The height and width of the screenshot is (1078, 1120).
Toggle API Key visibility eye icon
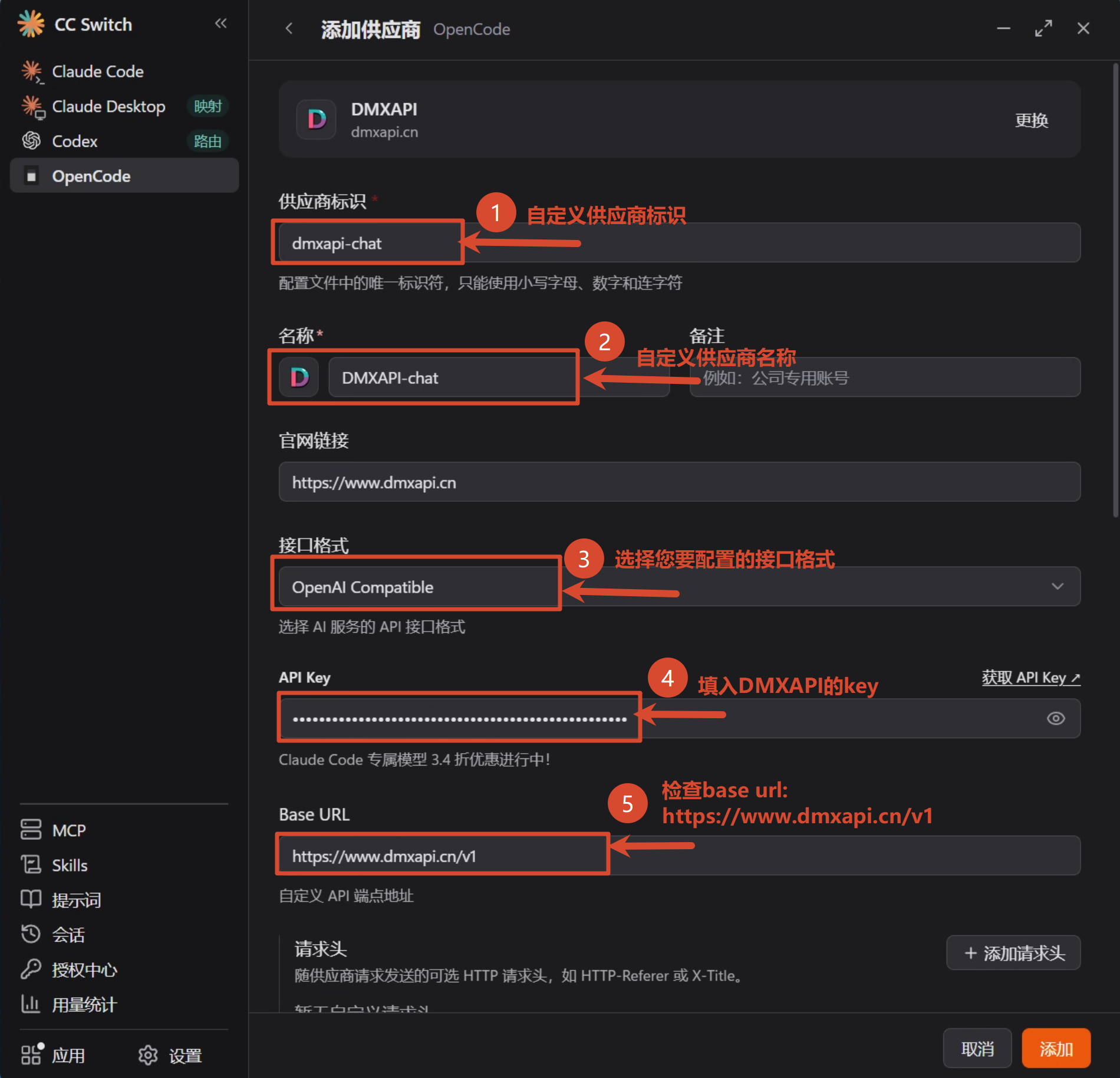(1056, 718)
